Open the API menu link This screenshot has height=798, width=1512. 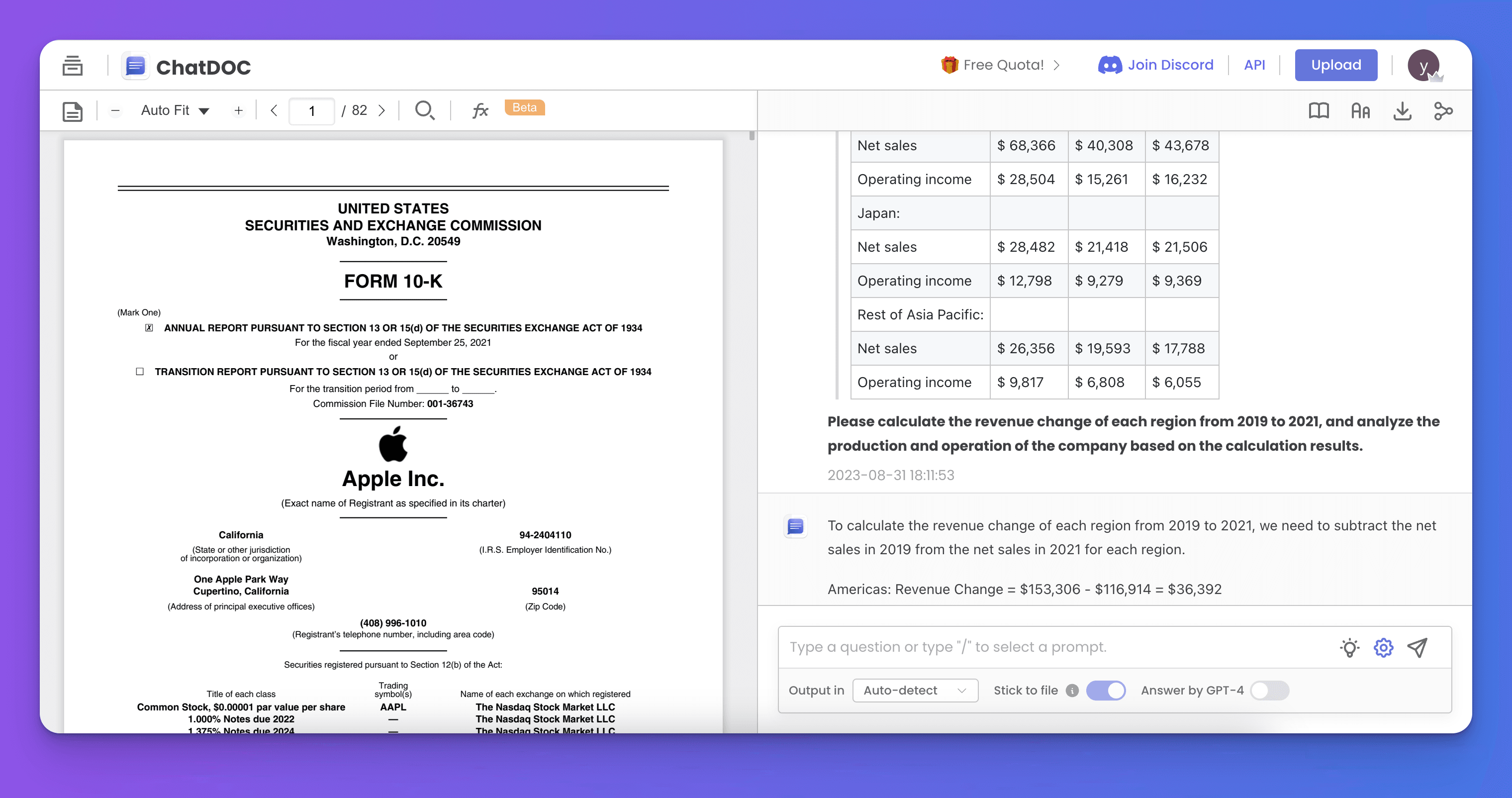click(x=1254, y=65)
